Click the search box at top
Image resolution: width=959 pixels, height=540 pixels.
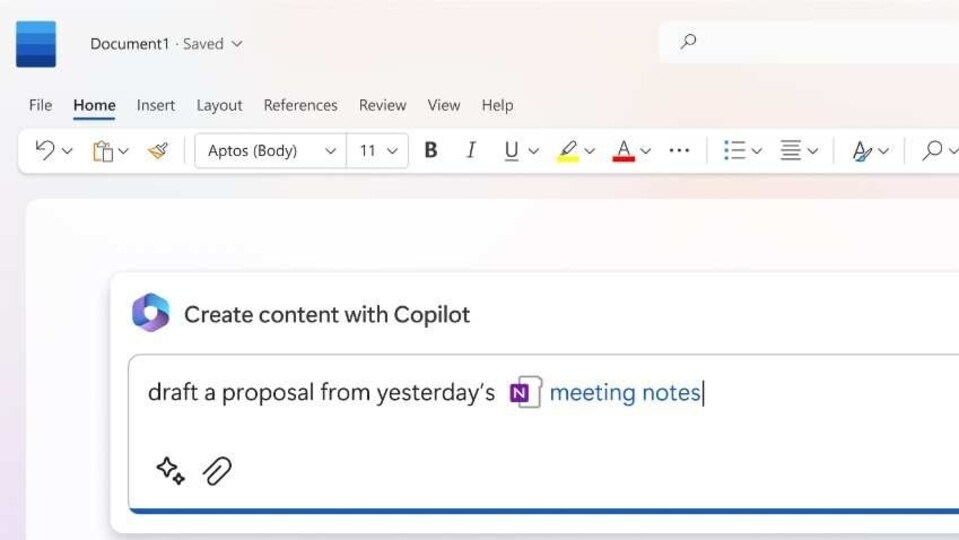click(x=809, y=42)
